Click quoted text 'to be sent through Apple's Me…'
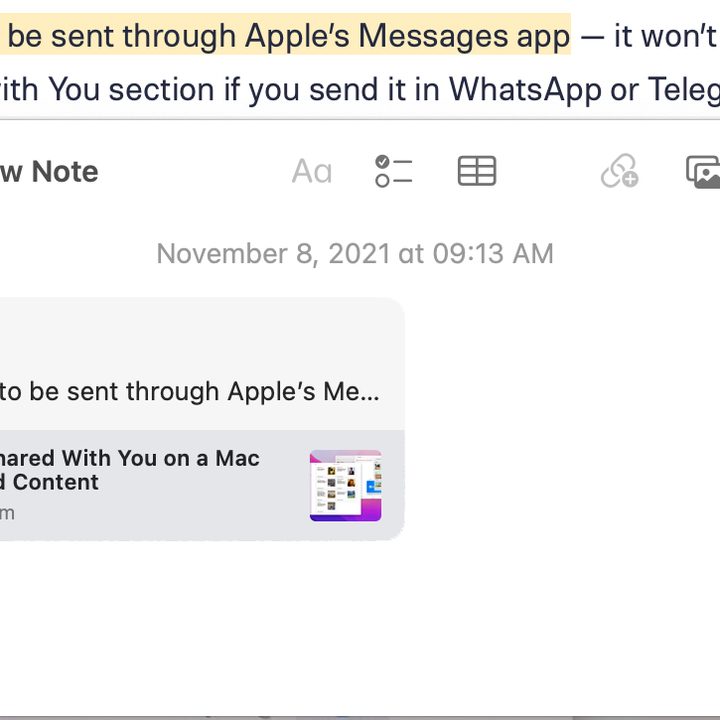Screen dimensions: 720x720 click(190, 392)
